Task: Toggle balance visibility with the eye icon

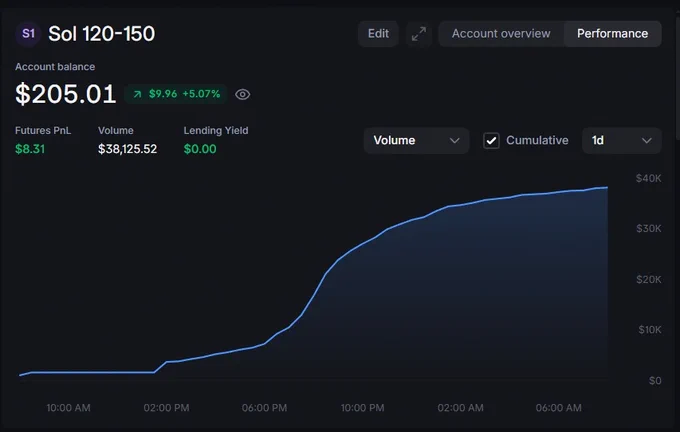Action: [x=242, y=94]
